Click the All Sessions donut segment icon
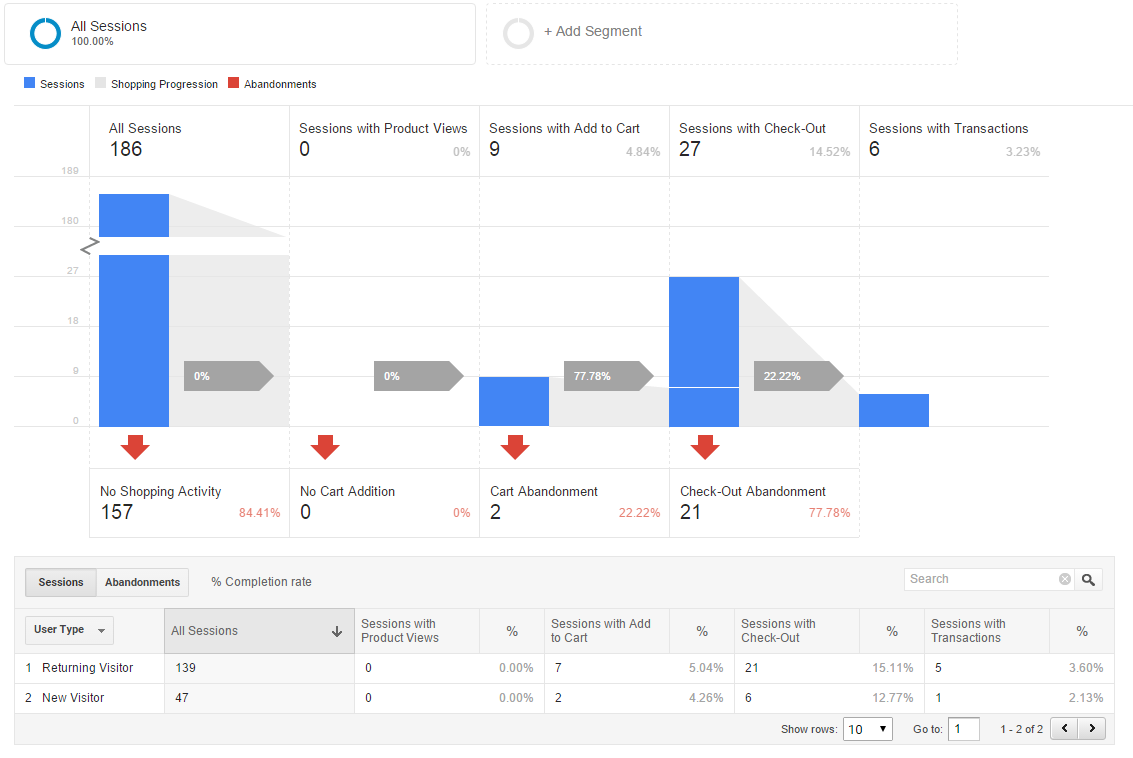Viewport: 1133px width, 758px height. (x=46, y=33)
